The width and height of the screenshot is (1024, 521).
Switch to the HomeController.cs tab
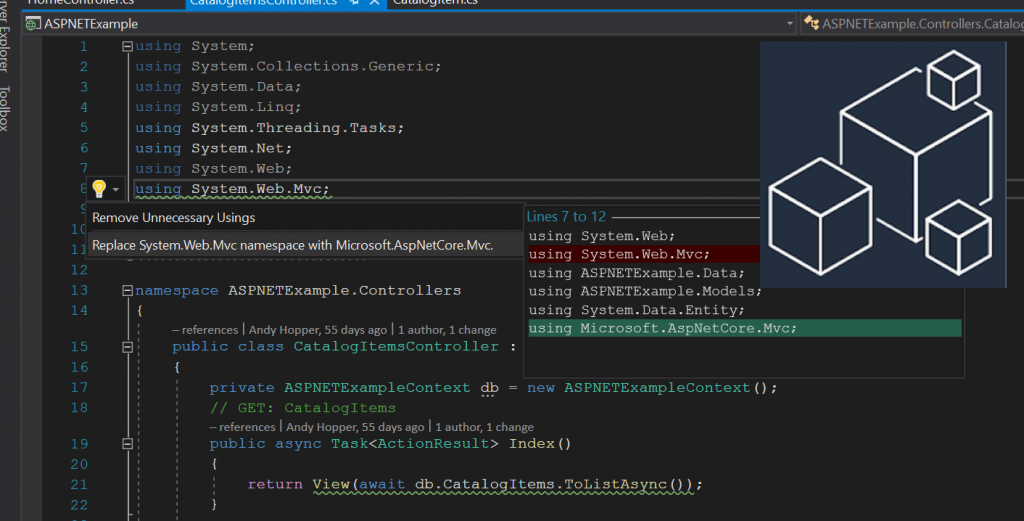tap(80, 3)
